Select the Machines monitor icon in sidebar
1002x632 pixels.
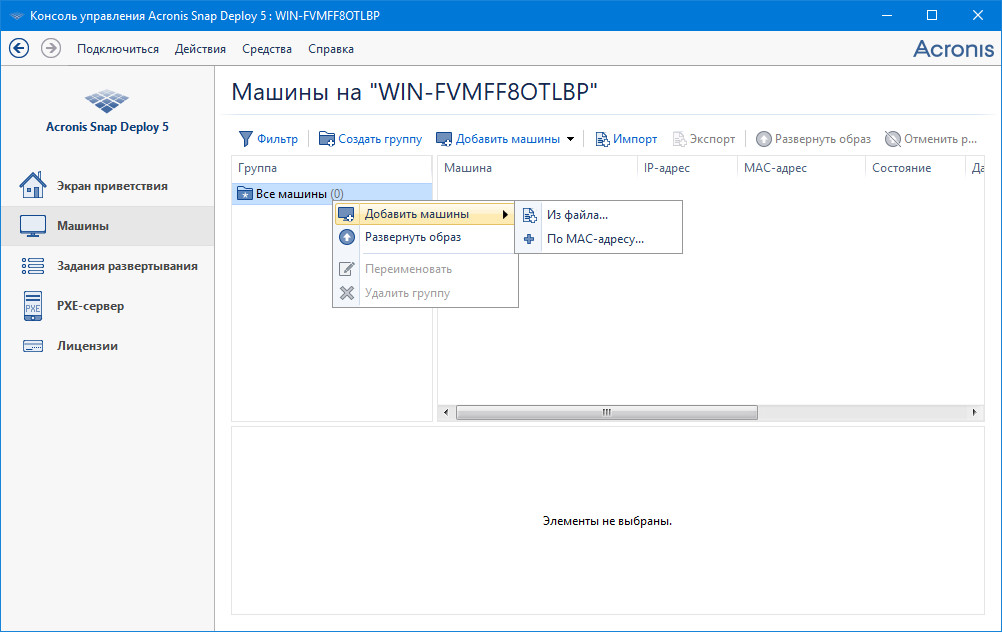point(33,226)
